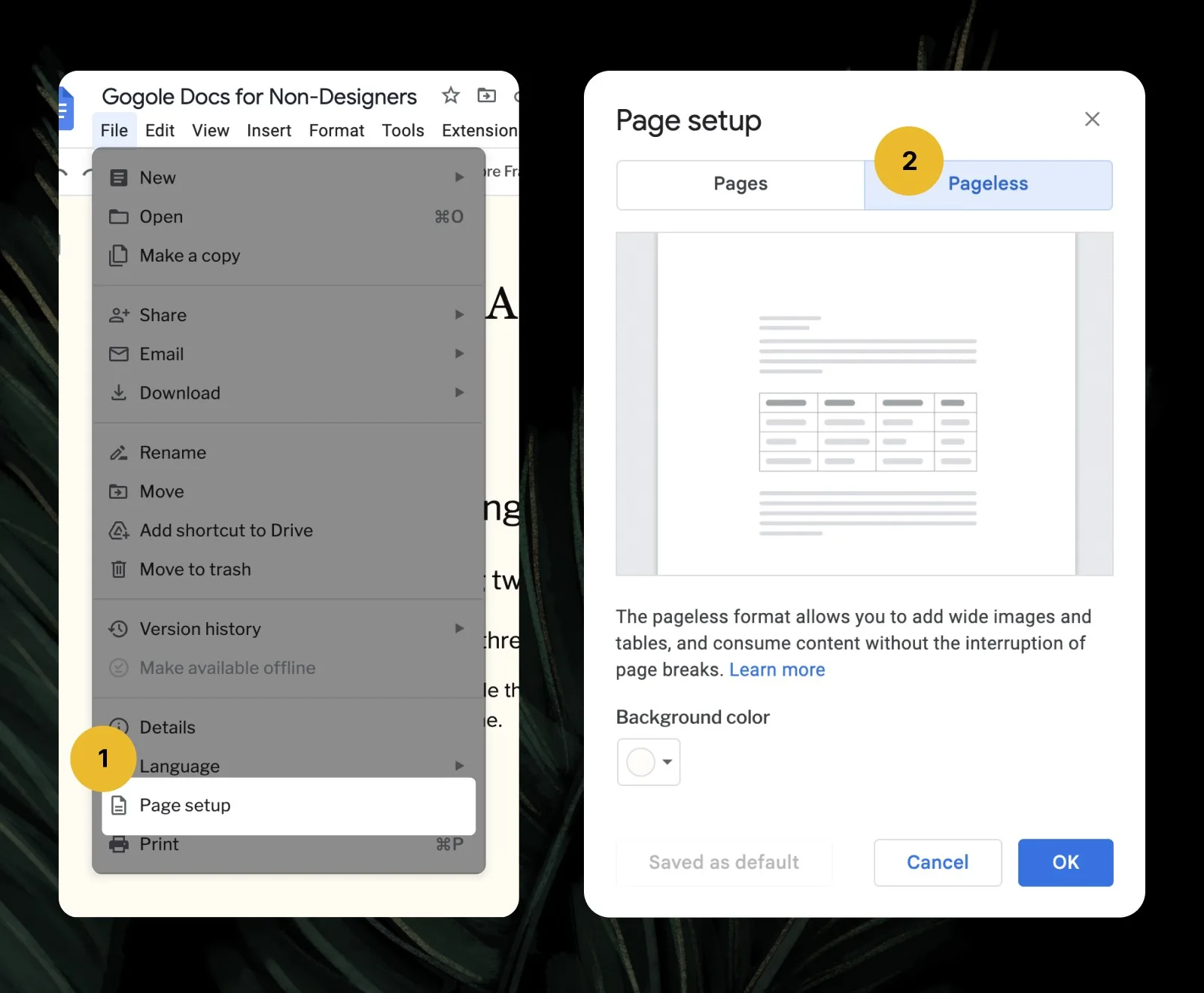
Task: Expand the Language submenu arrow
Action: point(460,766)
